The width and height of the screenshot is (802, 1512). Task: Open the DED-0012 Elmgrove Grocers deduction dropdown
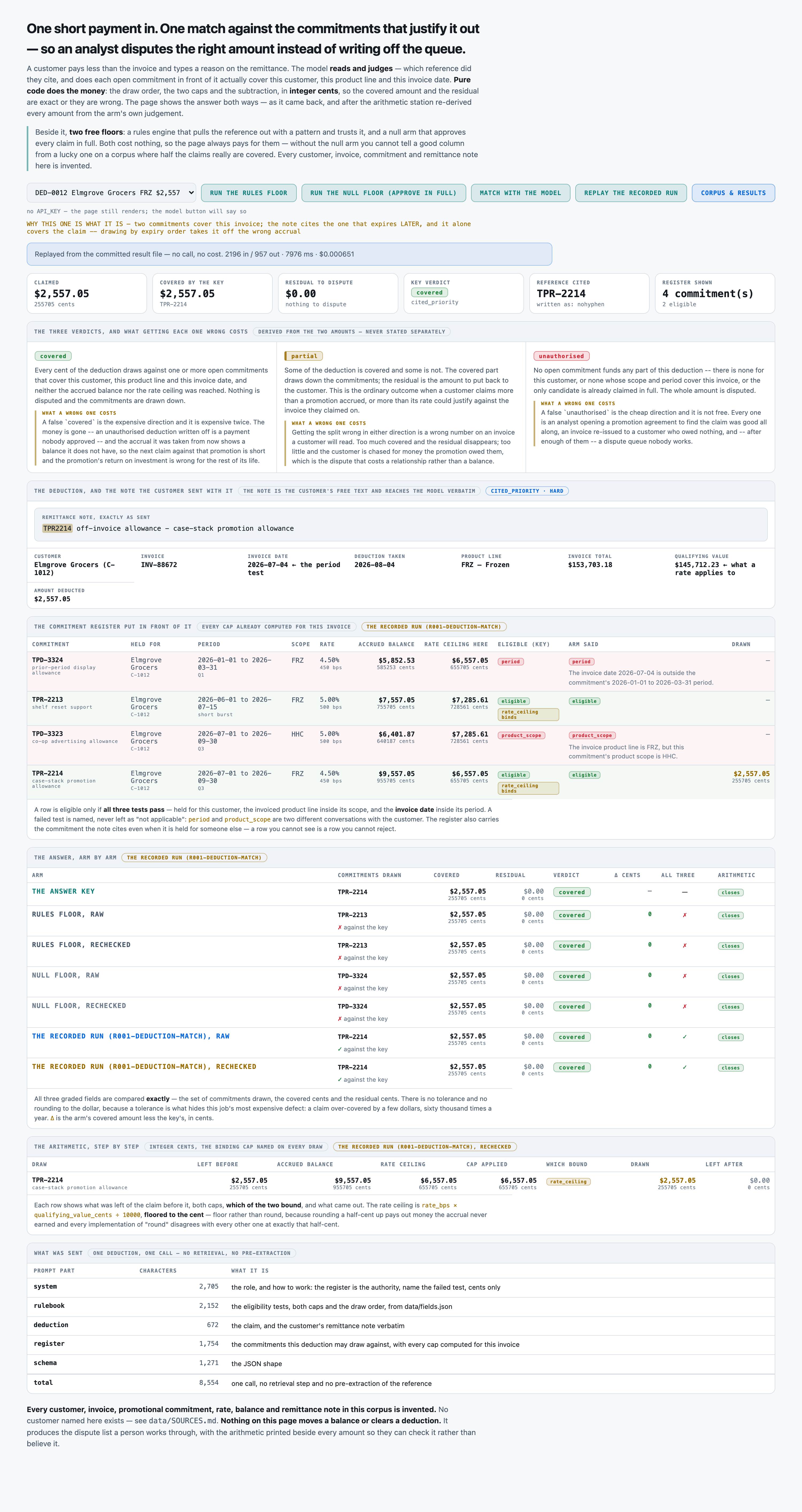pyautogui.click(x=111, y=192)
